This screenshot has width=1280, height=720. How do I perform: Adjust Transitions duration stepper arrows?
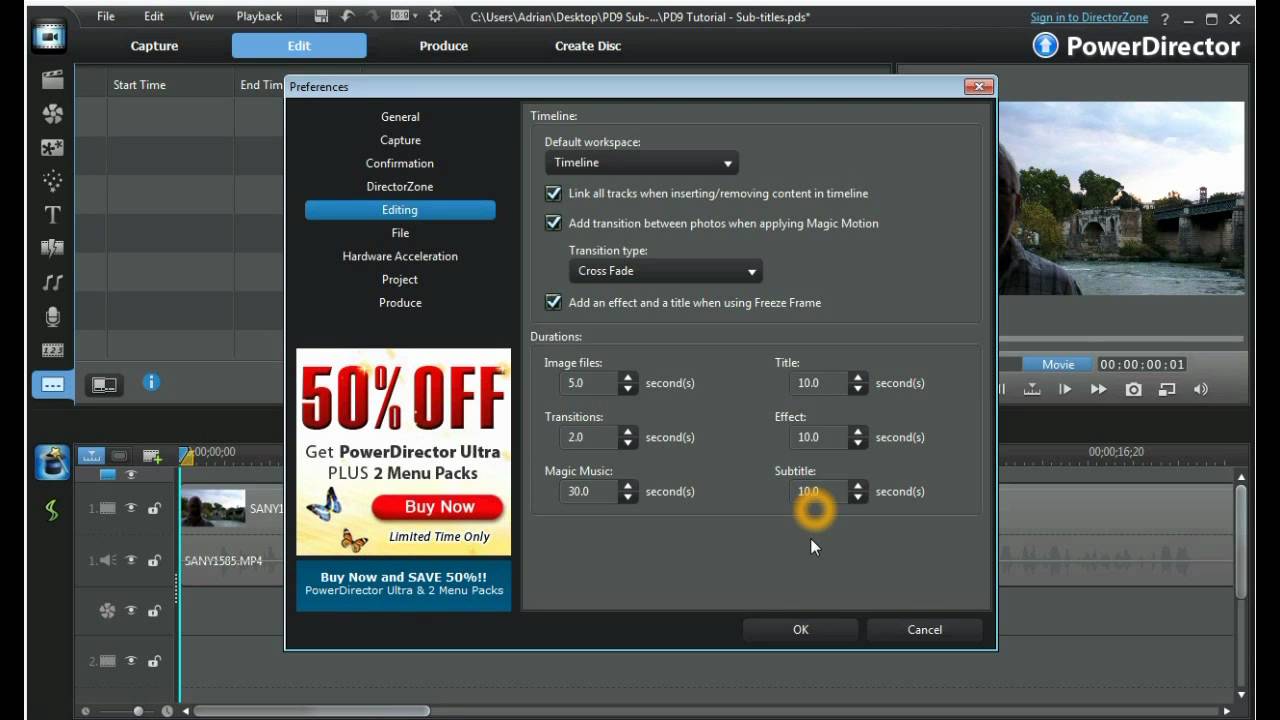click(x=628, y=437)
